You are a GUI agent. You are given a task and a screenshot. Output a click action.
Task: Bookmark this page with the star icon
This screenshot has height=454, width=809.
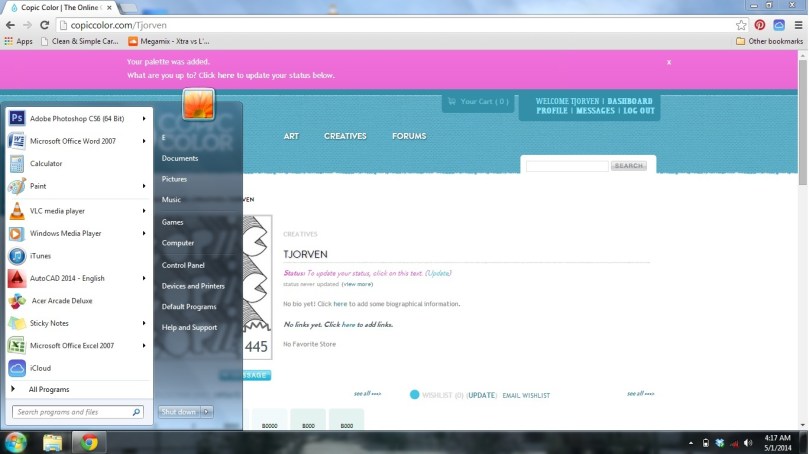pyautogui.click(x=741, y=25)
